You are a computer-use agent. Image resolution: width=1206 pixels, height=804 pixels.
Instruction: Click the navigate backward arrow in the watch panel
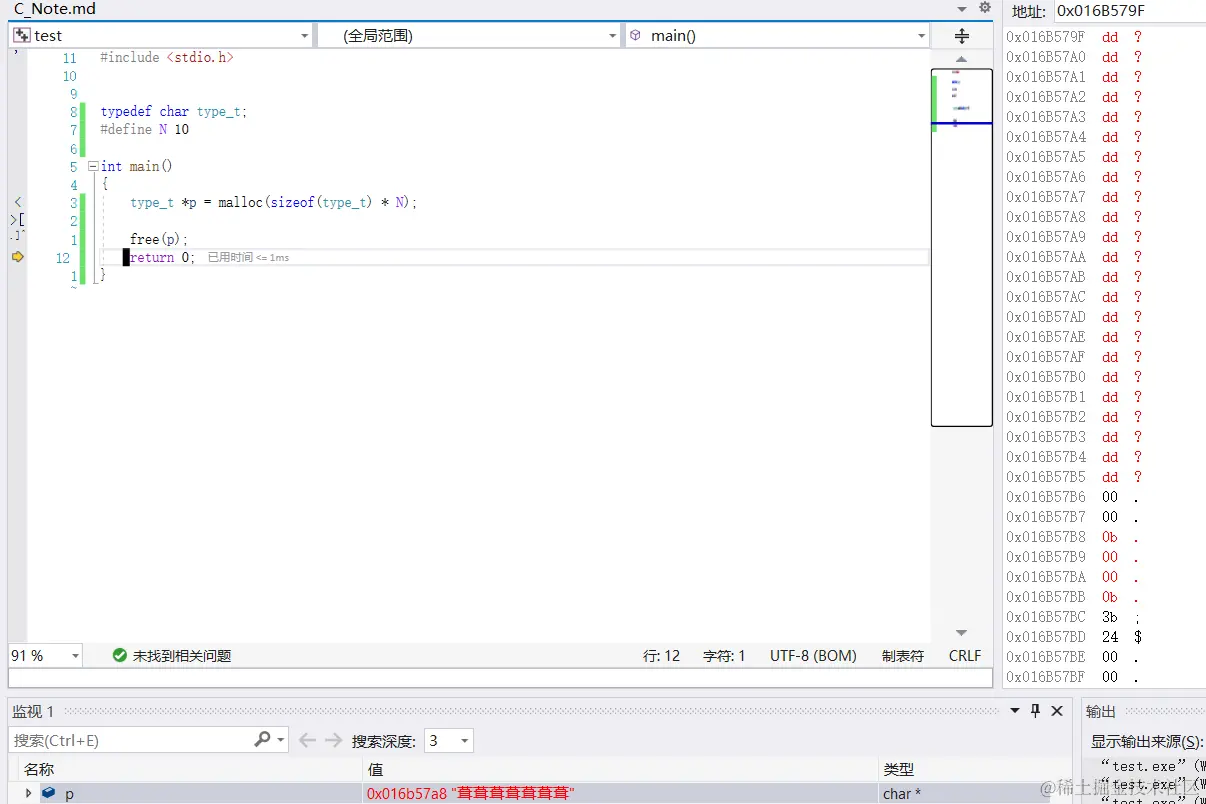point(307,740)
